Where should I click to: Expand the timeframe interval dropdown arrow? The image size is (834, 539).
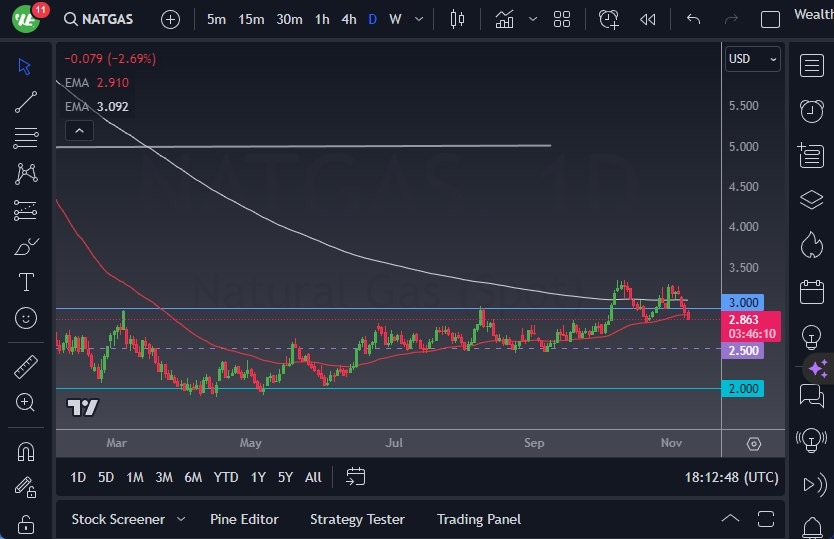pyautogui.click(x=418, y=19)
